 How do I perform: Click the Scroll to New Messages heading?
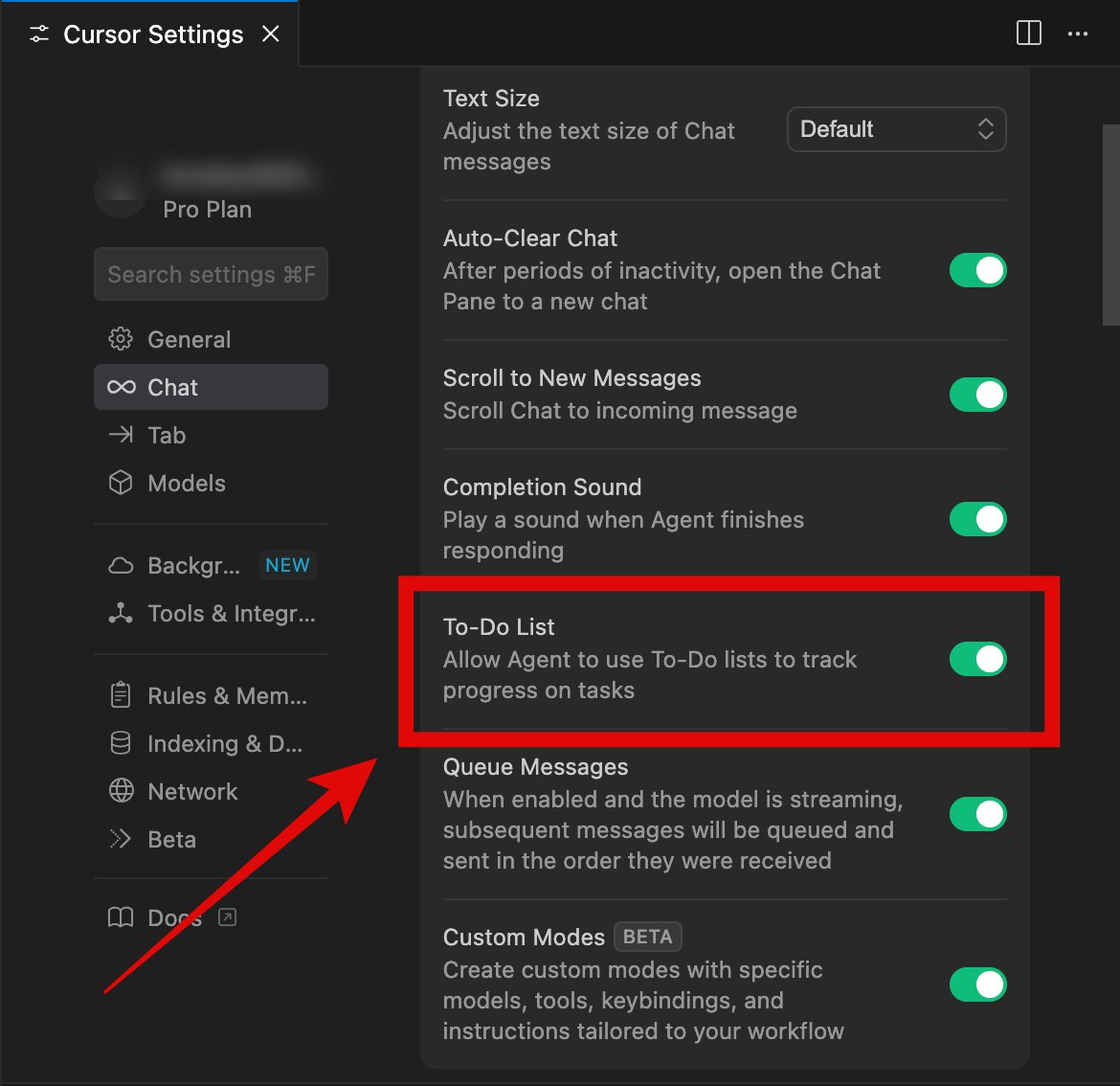pyautogui.click(x=572, y=378)
